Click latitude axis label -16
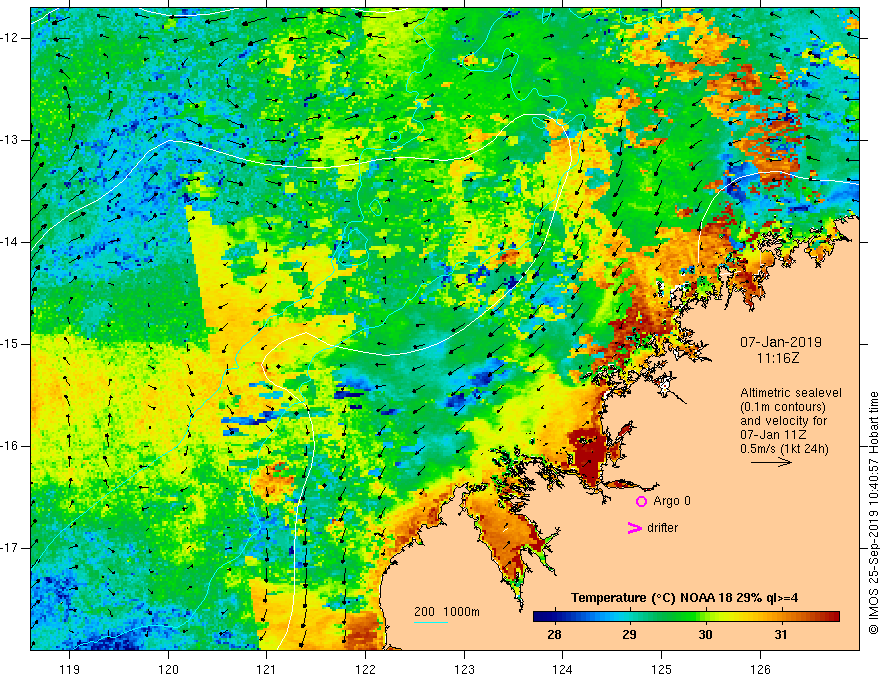 coord(10,446)
